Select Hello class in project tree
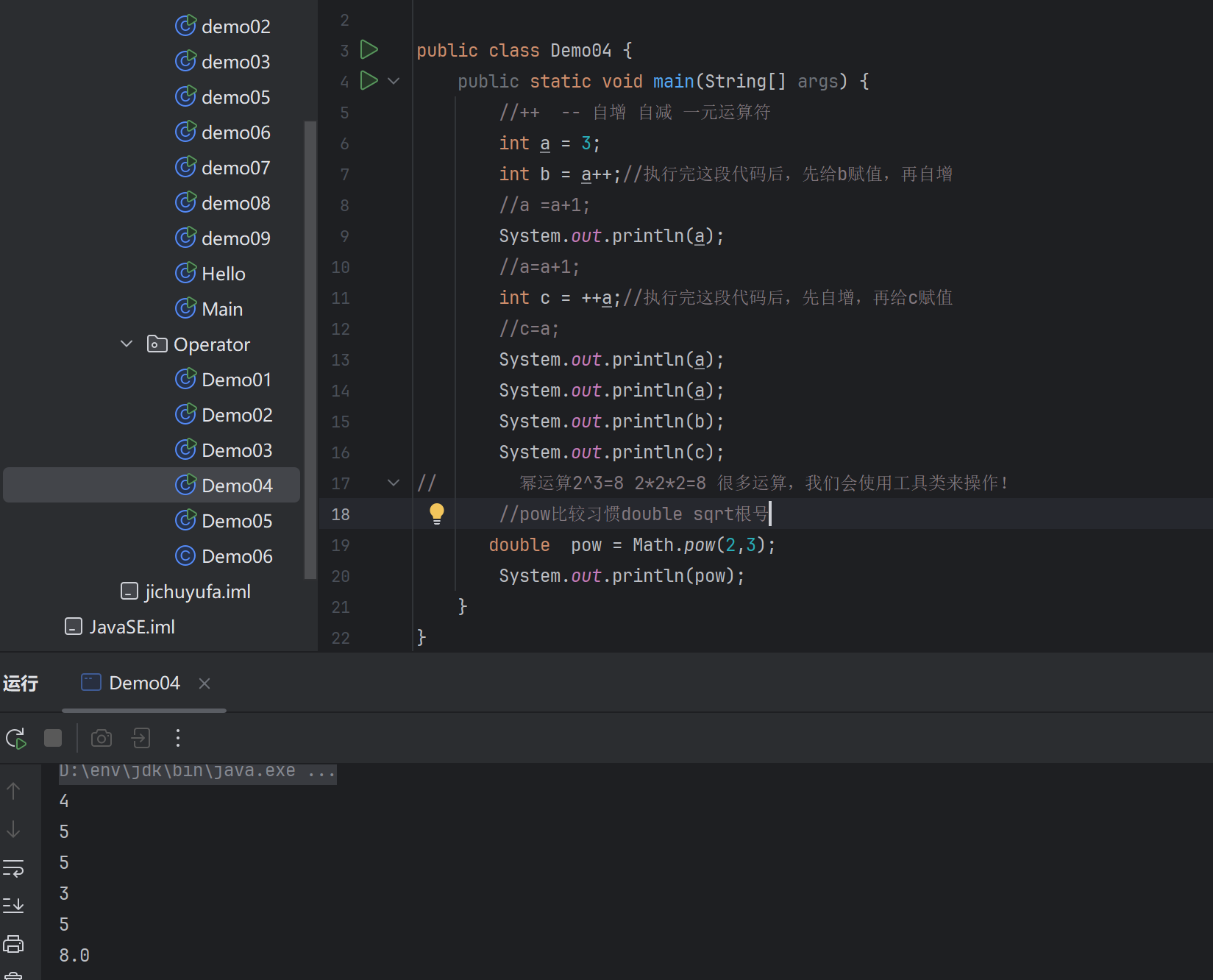The width and height of the screenshot is (1213, 980). tap(210, 274)
